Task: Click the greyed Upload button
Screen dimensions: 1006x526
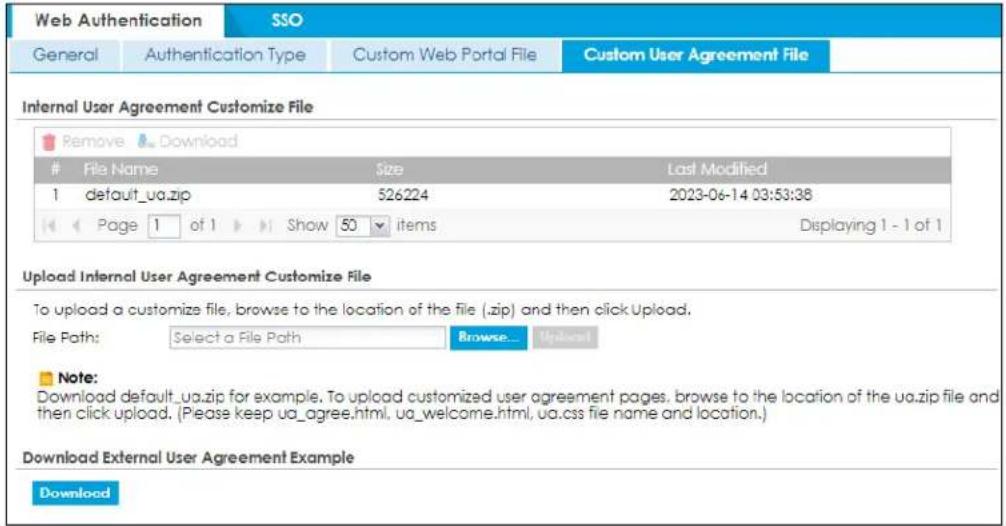Action: click(565, 338)
